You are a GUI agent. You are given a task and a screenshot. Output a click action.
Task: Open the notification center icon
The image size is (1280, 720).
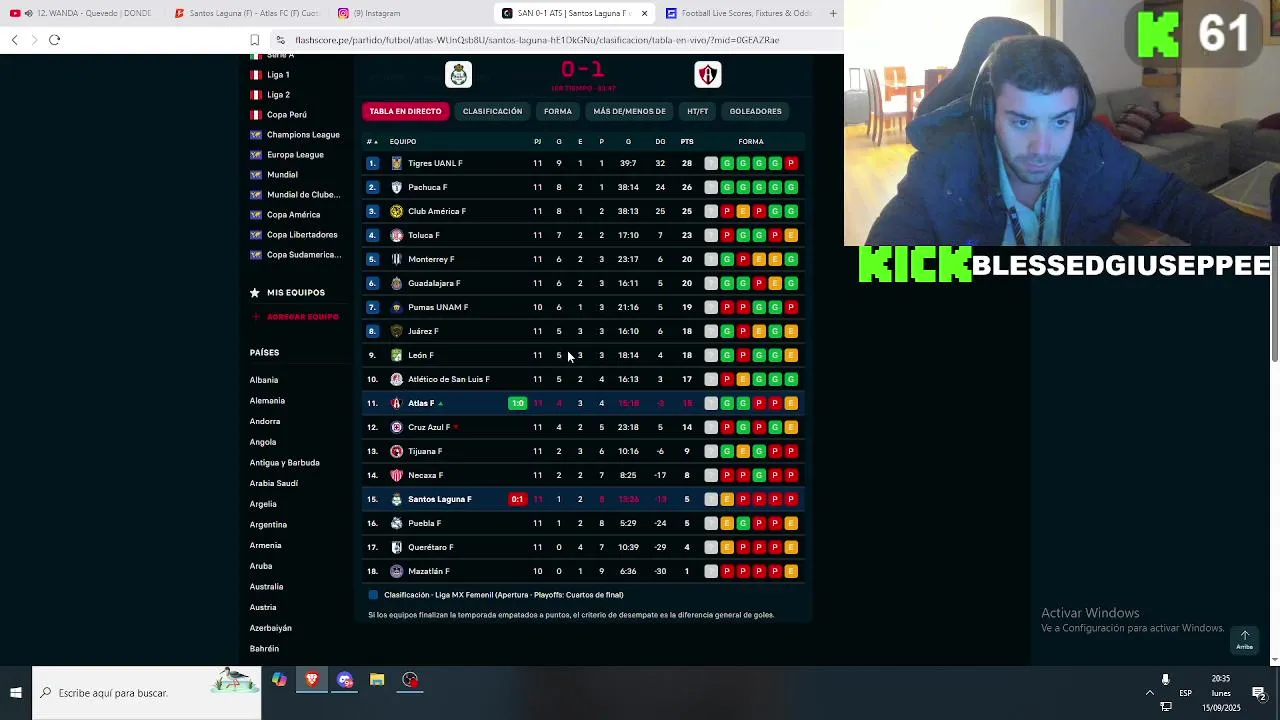[1259, 693]
